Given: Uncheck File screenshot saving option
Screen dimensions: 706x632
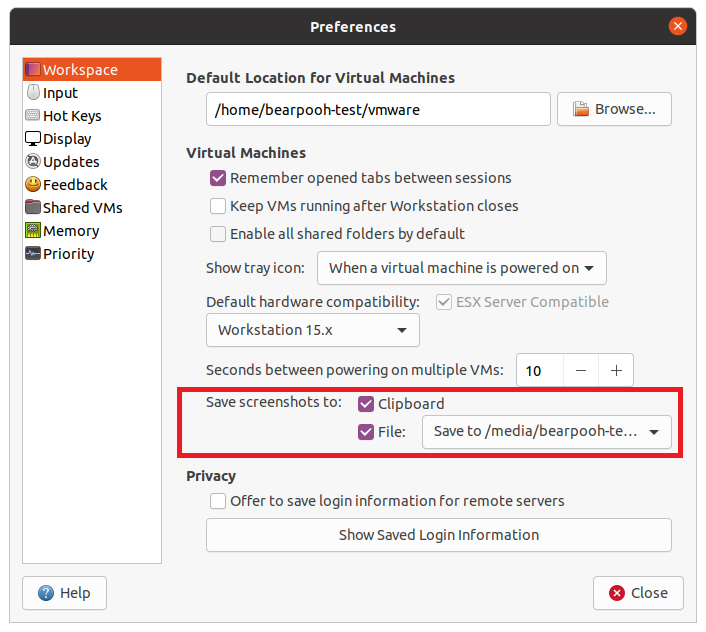Looking at the screenshot, I should [x=366, y=432].
